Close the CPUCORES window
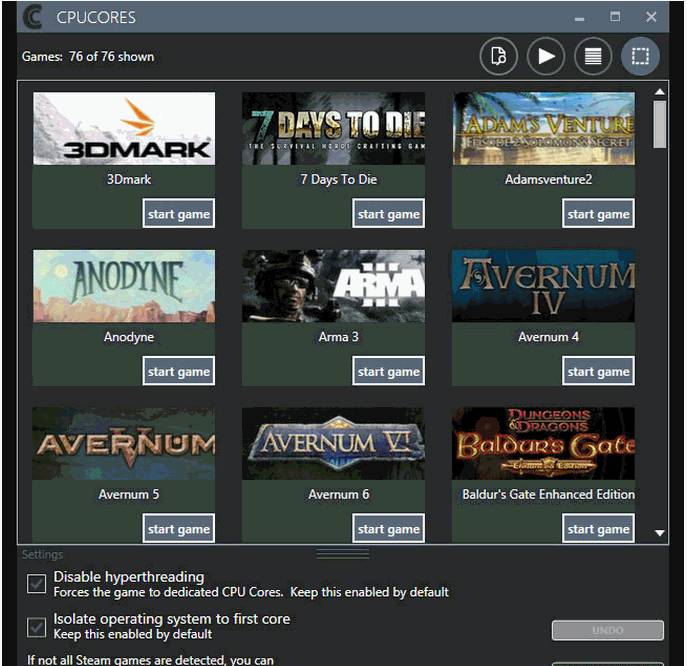Viewport: 687px width, 666px height. pos(651,17)
